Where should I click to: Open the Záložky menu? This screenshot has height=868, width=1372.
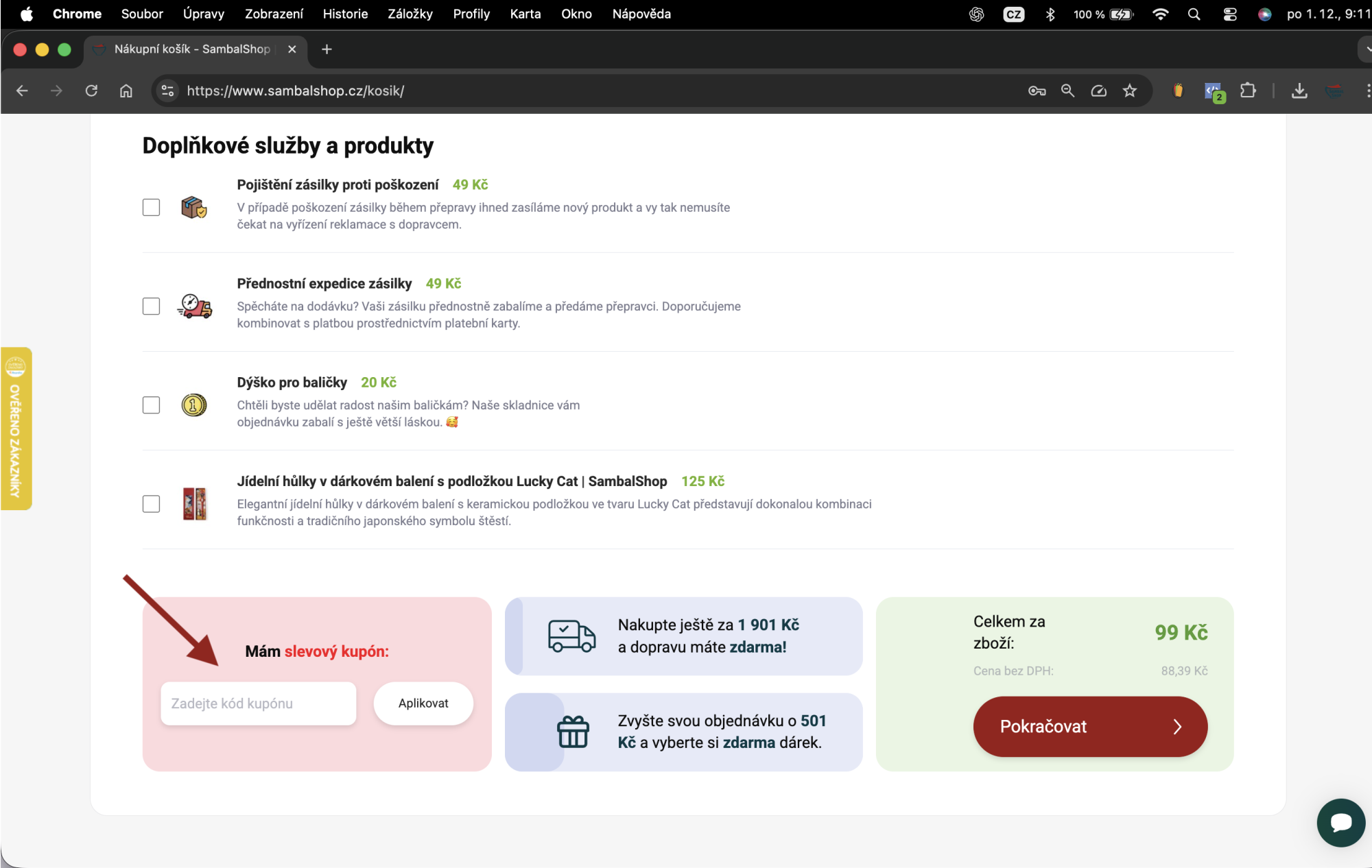[410, 14]
